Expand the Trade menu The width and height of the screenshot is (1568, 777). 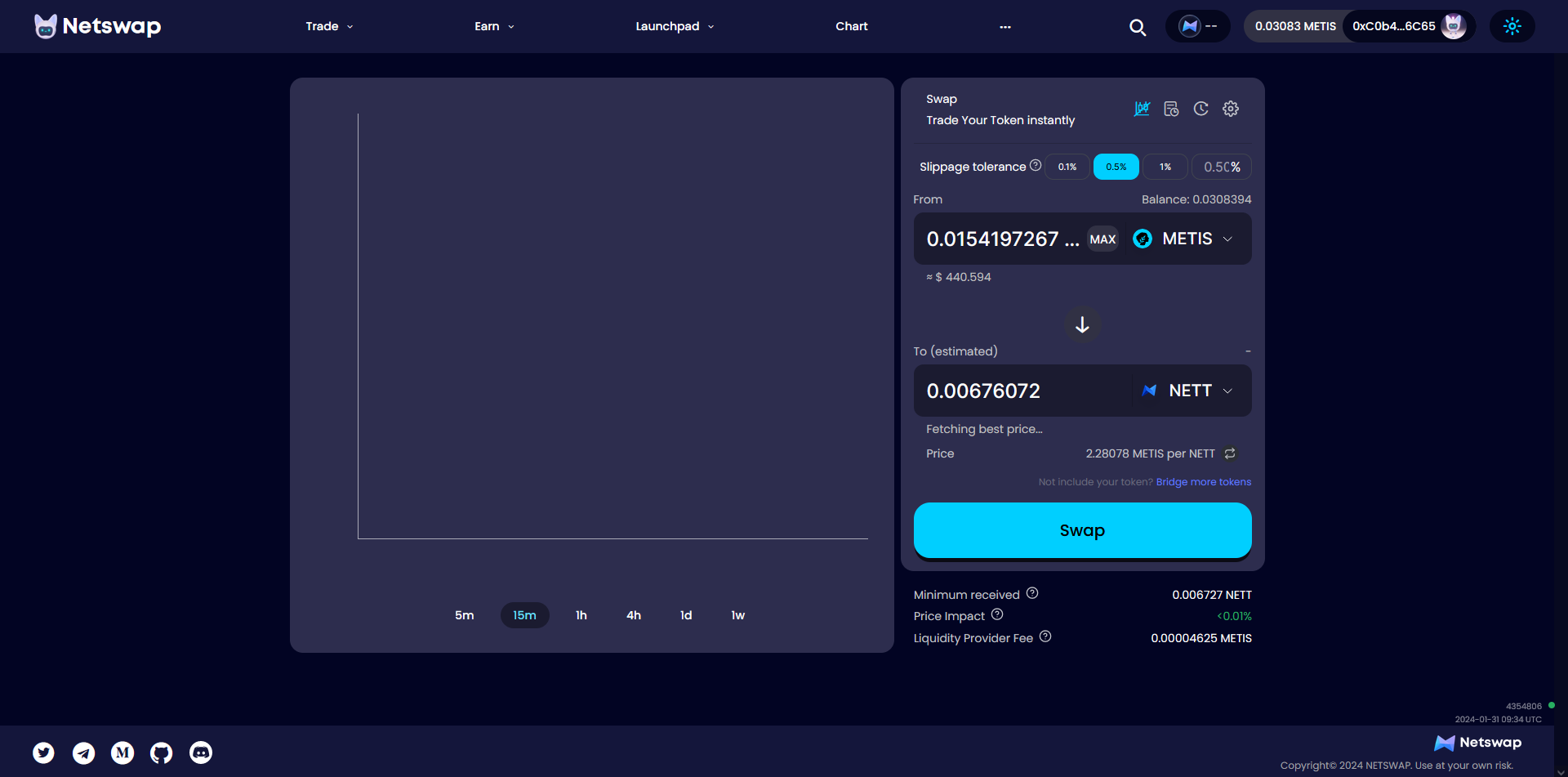pos(329,26)
